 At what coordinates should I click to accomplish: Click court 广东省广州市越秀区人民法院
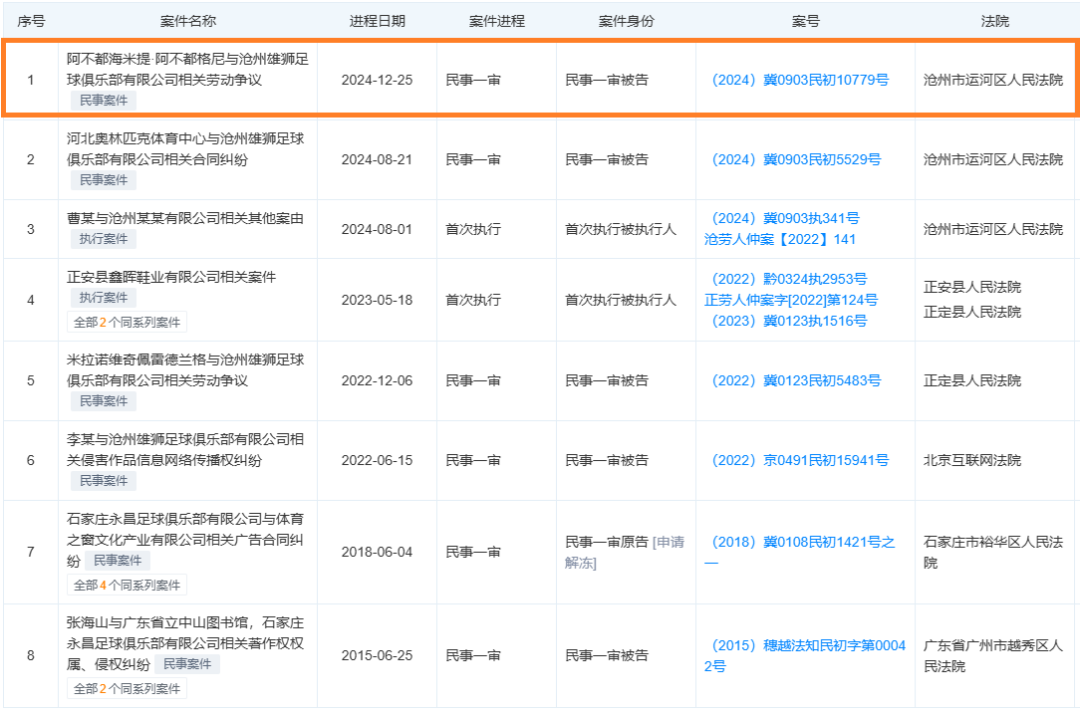click(993, 656)
